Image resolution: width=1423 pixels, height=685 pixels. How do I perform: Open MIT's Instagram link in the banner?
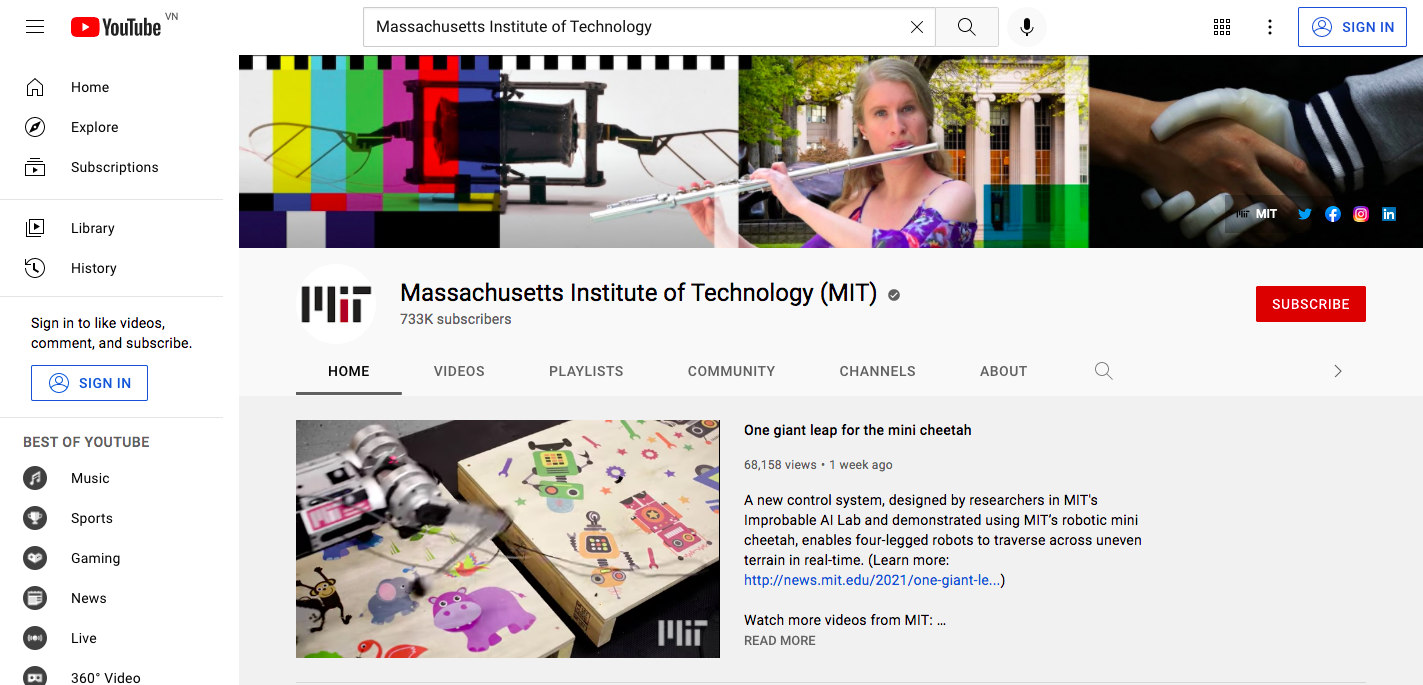(x=1360, y=214)
